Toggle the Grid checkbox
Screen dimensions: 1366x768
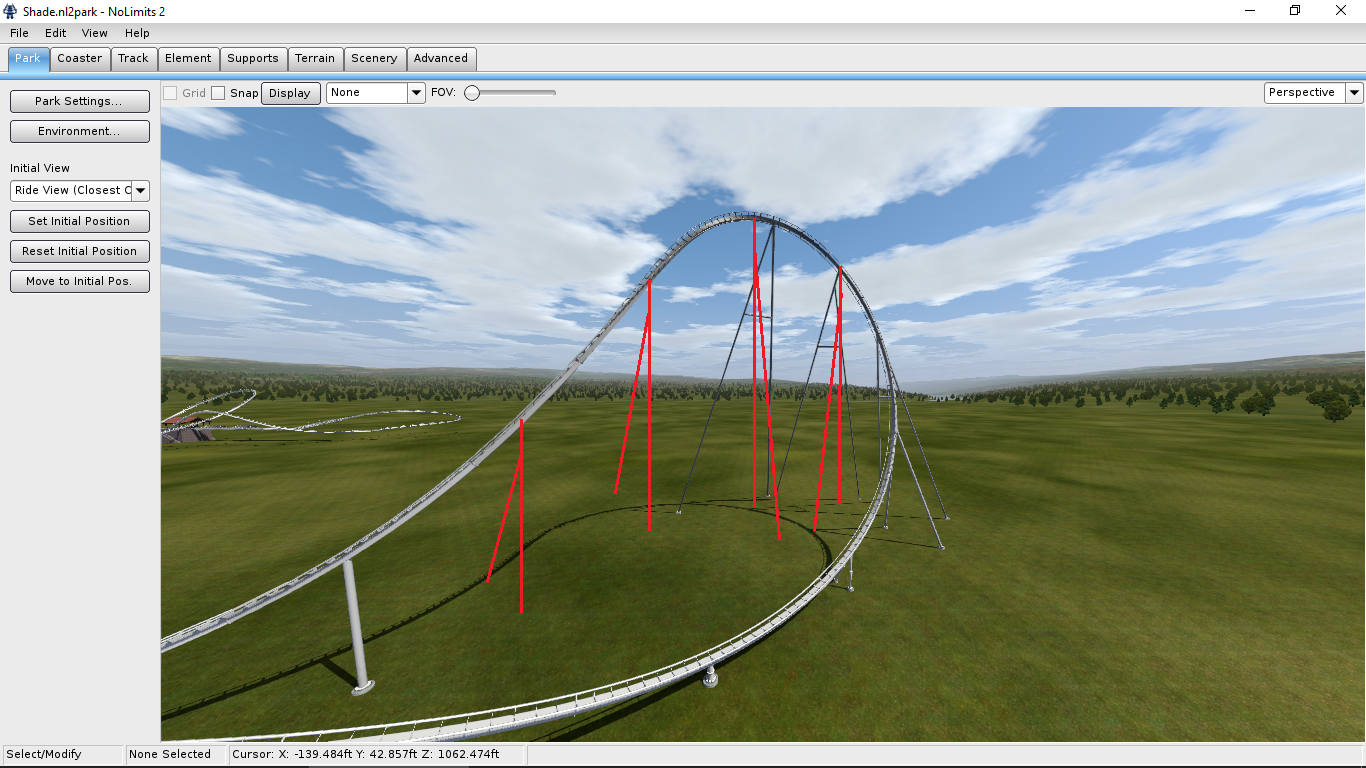pos(170,93)
